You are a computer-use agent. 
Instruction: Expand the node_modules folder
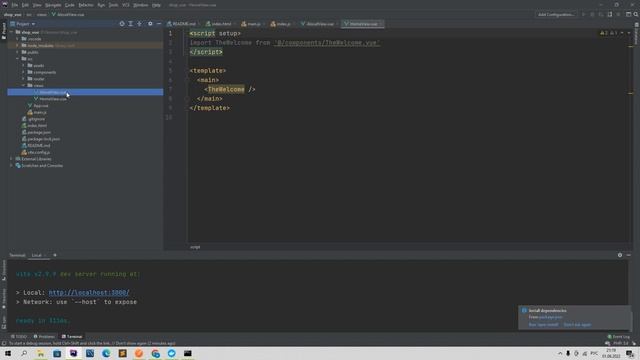pyautogui.click(x=18, y=46)
